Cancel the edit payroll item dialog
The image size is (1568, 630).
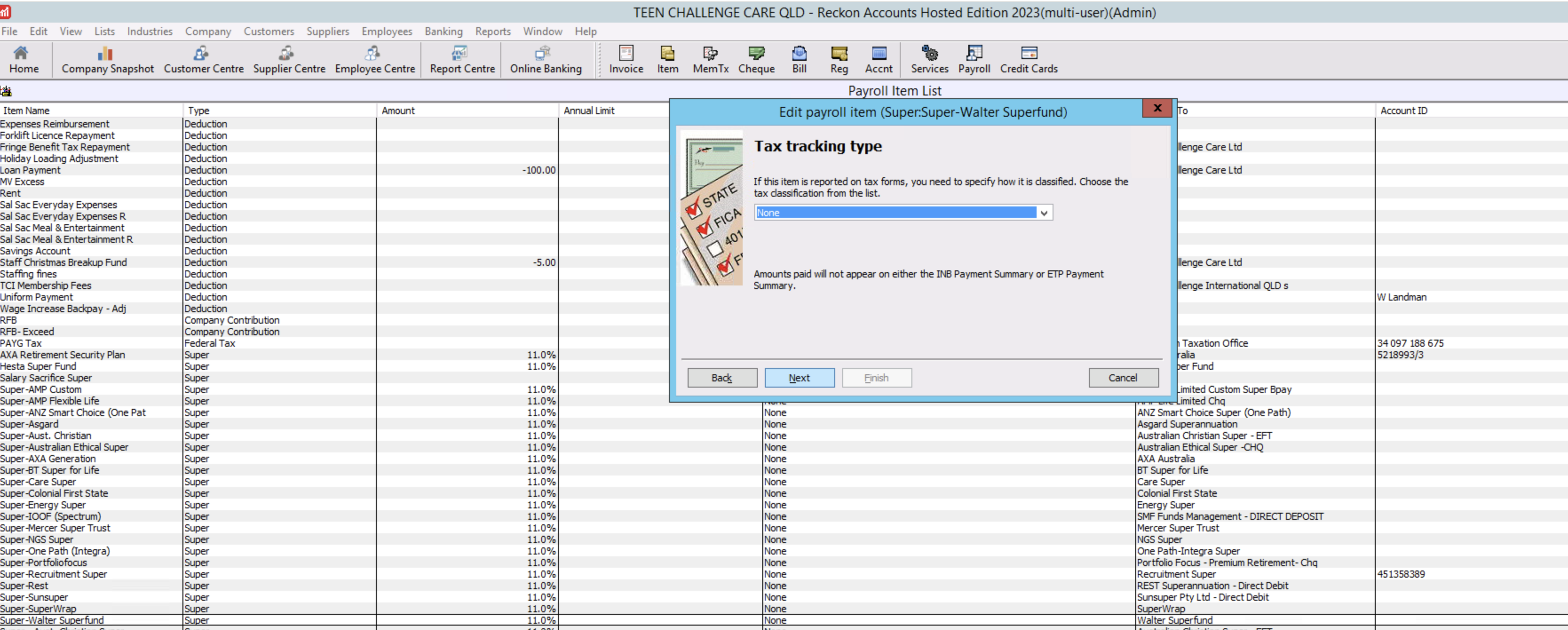[1122, 378]
